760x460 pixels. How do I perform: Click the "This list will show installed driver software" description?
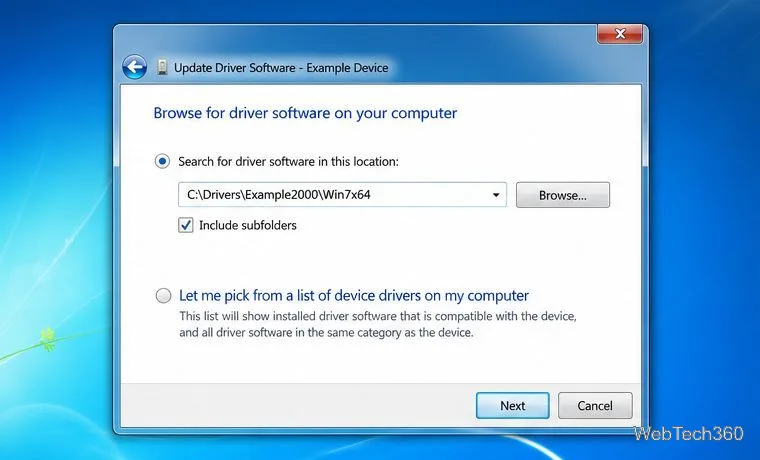378,324
